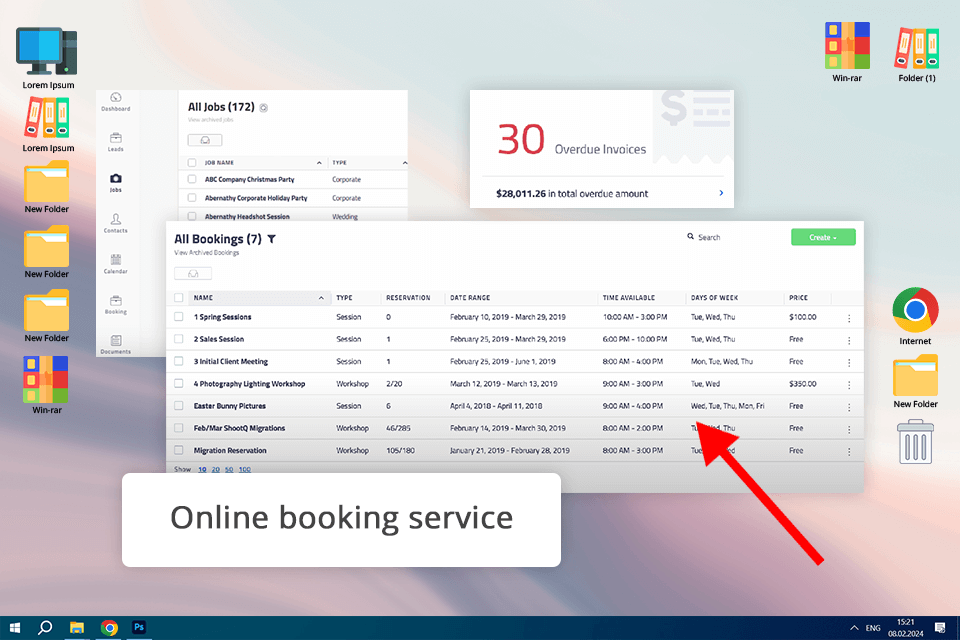Viewport: 960px width, 640px height.
Task: Open the notification center icon
Action: tap(940, 628)
